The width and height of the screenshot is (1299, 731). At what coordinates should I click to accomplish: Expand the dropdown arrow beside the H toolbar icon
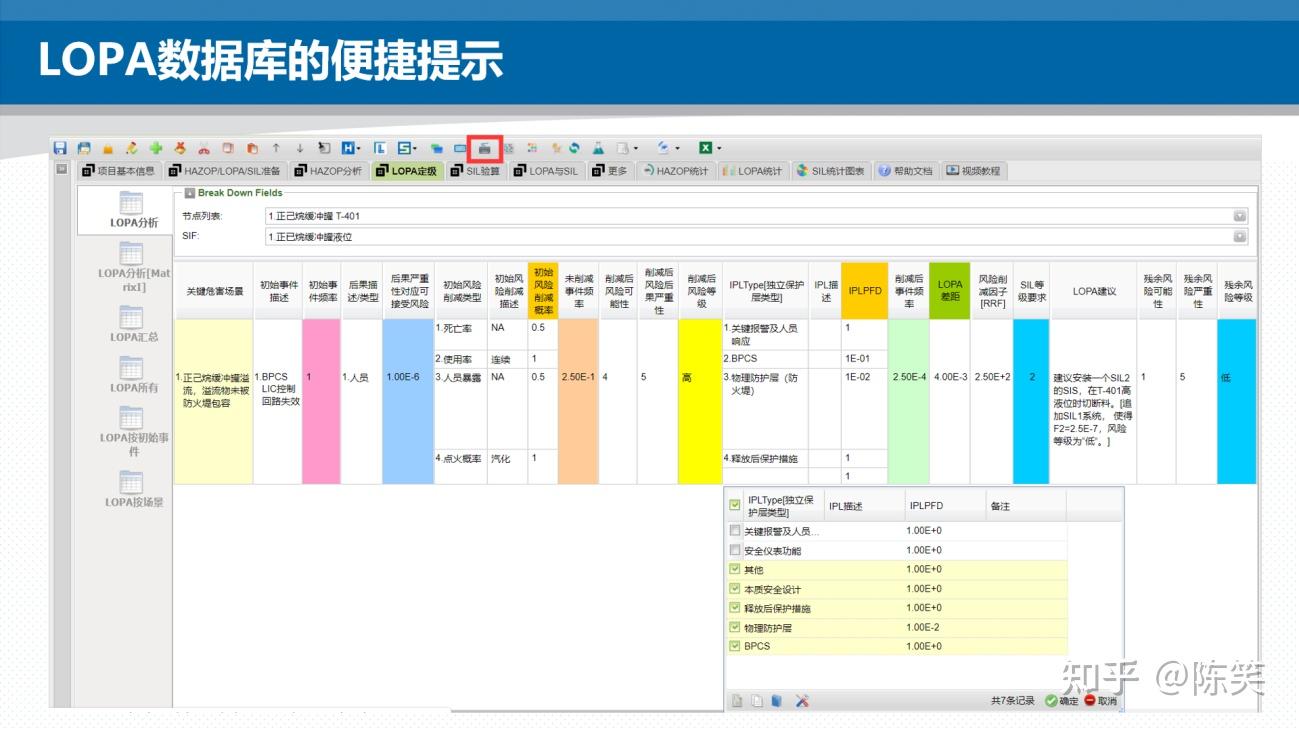click(x=358, y=148)
